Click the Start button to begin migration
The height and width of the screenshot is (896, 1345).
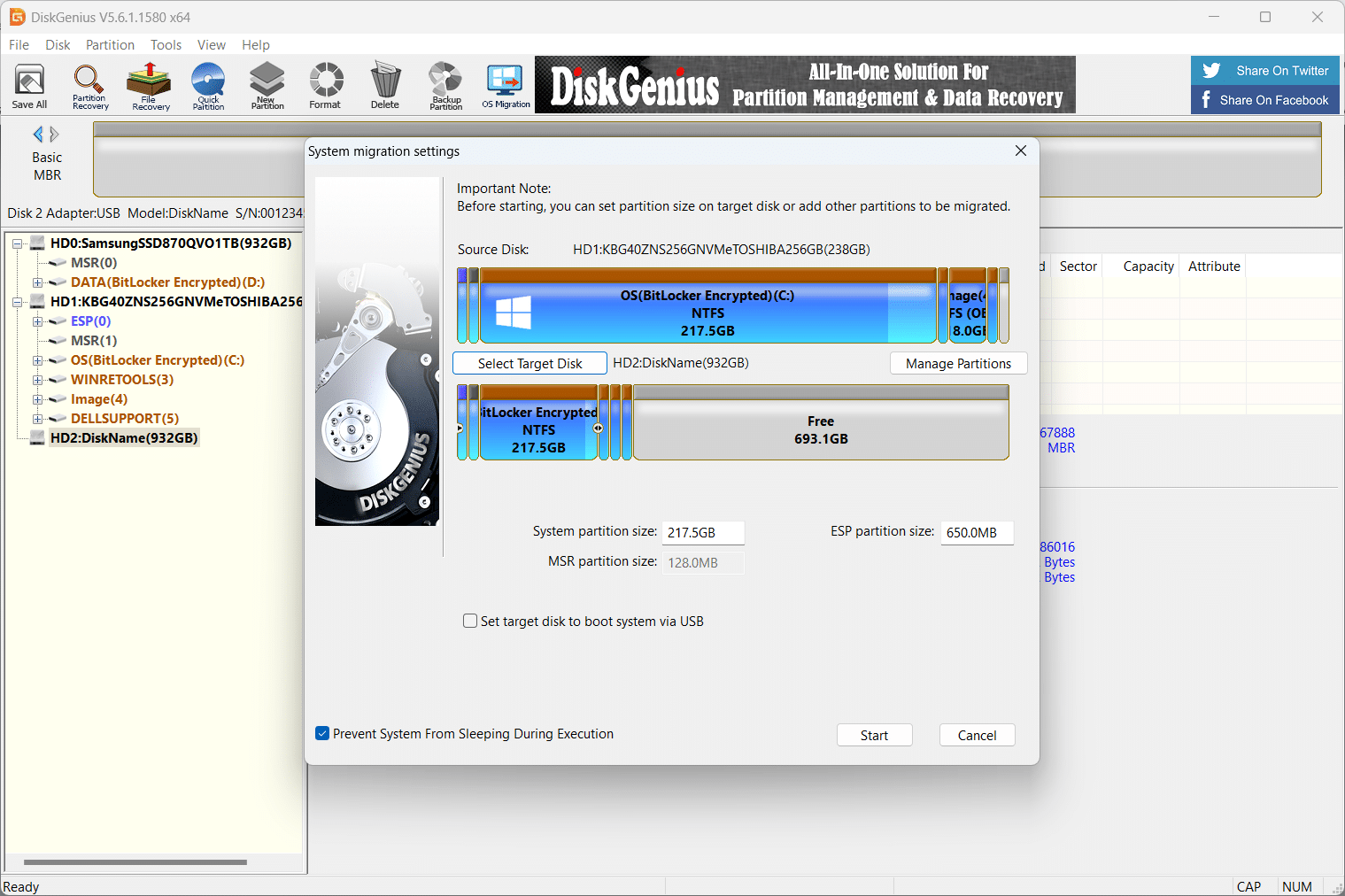(x=874, y=735)
